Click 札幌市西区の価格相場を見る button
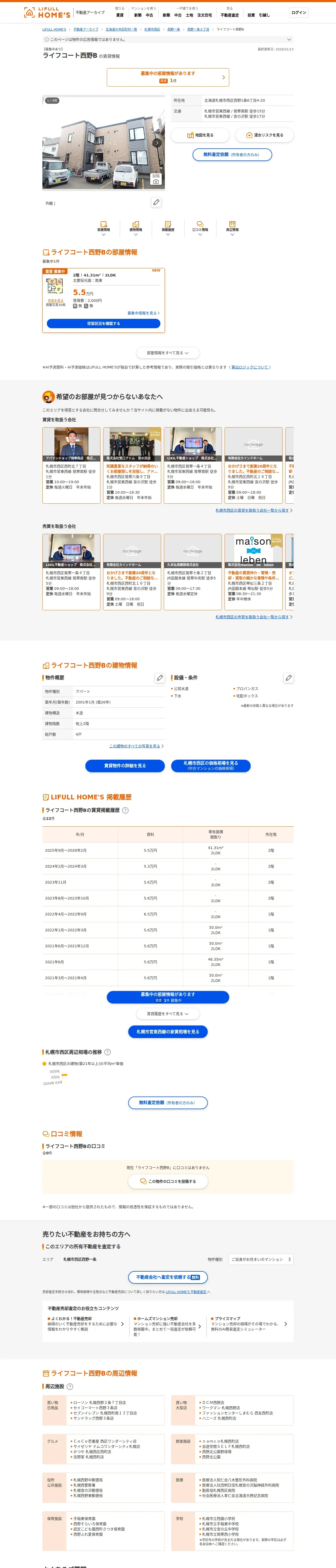 click(211, 766)
